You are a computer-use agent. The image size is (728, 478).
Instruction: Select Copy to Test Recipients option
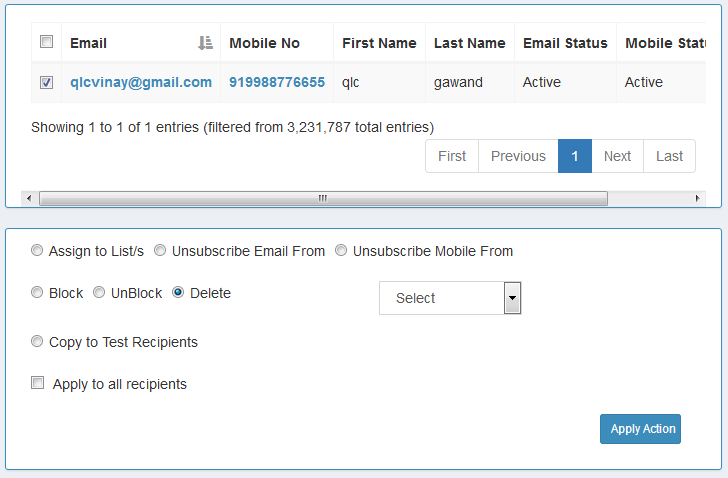click(x=37, y=342)
